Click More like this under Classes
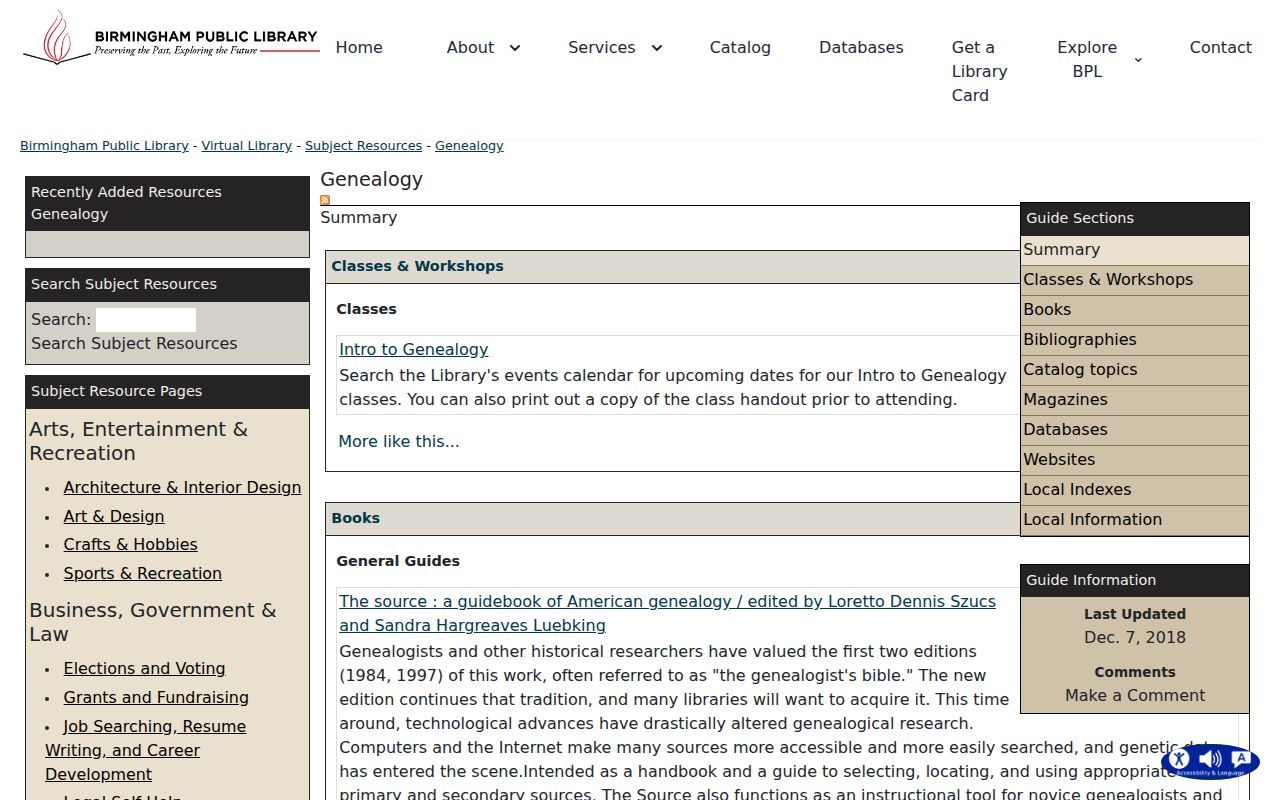This screenshot has height=800, width=1280. pyautogui.click(x=399, y=441)
